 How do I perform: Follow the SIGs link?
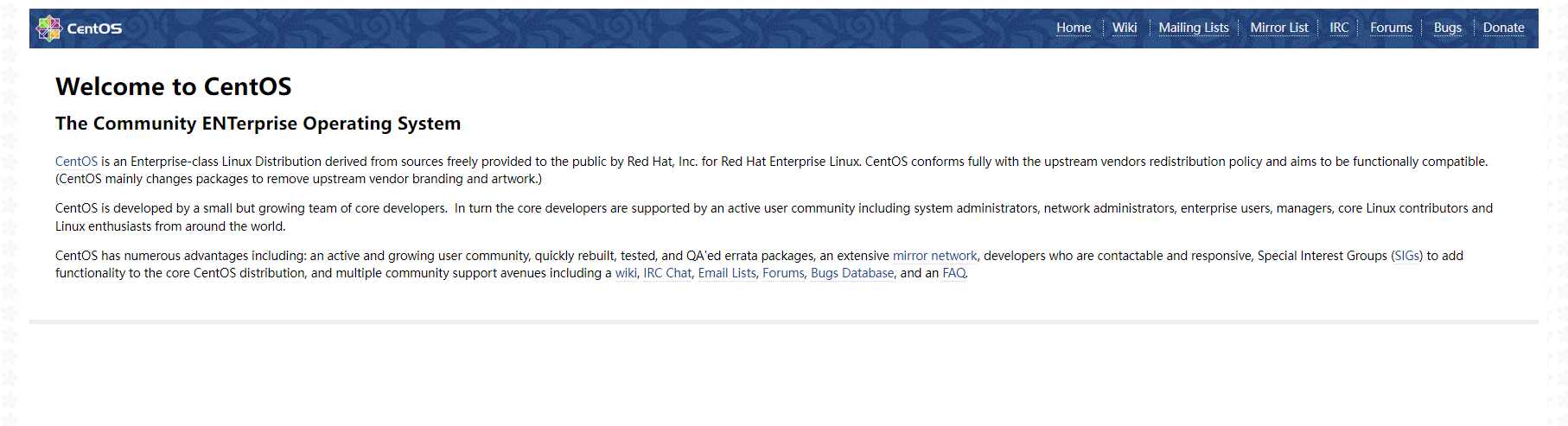(1406, 256)
